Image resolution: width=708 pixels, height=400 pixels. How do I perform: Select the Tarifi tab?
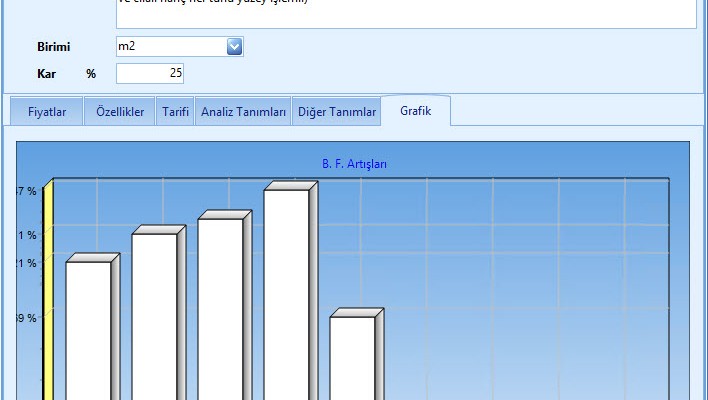pyautogui.click(x=175, y=112)
